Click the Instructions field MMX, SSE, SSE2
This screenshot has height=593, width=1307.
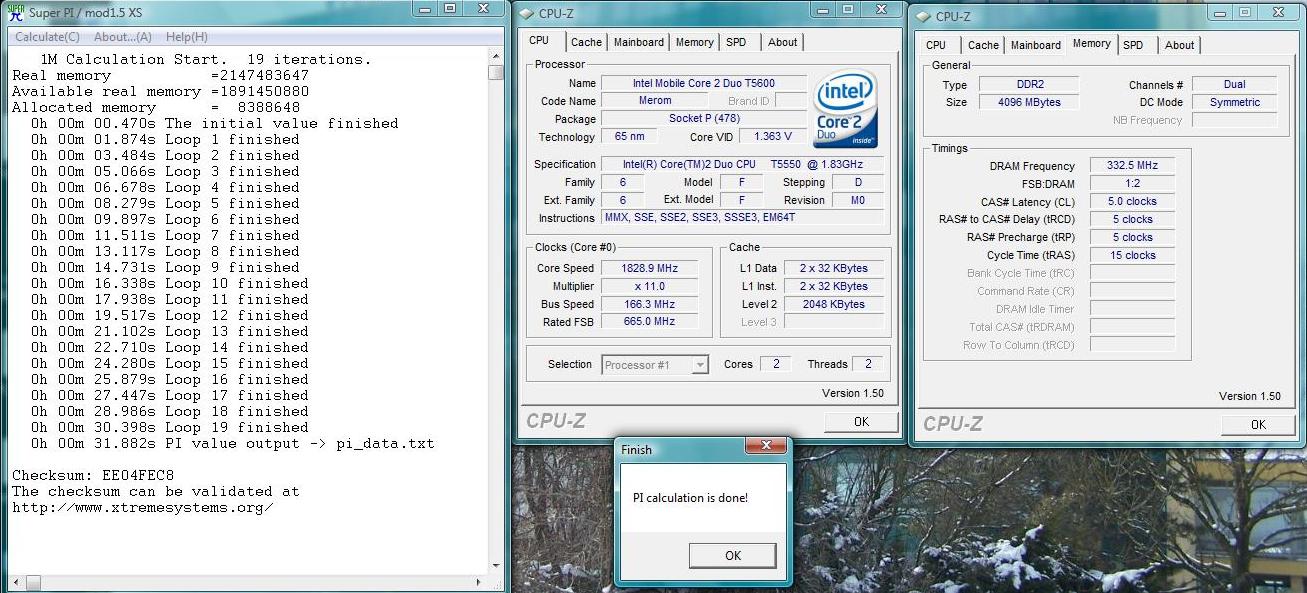[743, 218]
